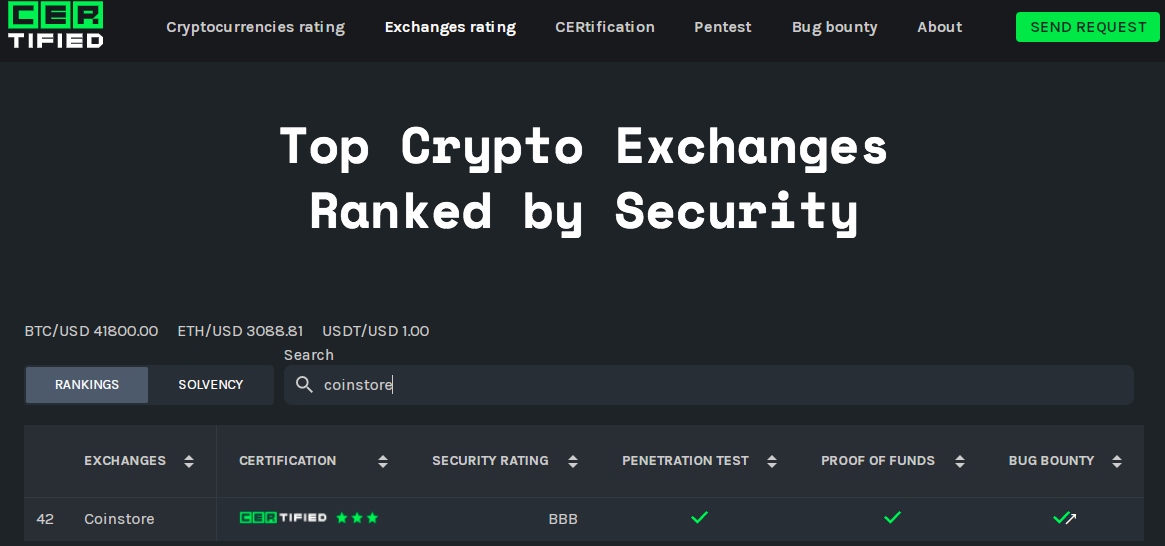The image size is (1165, 546).
Task: Click the CERtified badge in Coinstore row
Action: (283, 518)
